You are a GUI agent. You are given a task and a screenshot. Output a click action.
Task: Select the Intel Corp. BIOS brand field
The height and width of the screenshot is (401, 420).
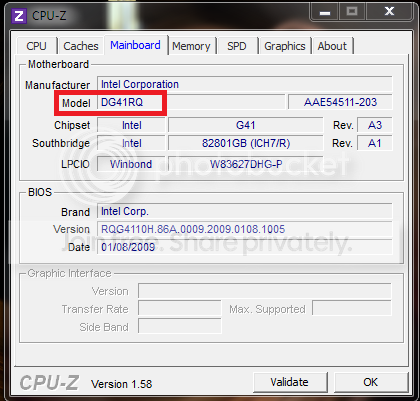pos(245,211)
